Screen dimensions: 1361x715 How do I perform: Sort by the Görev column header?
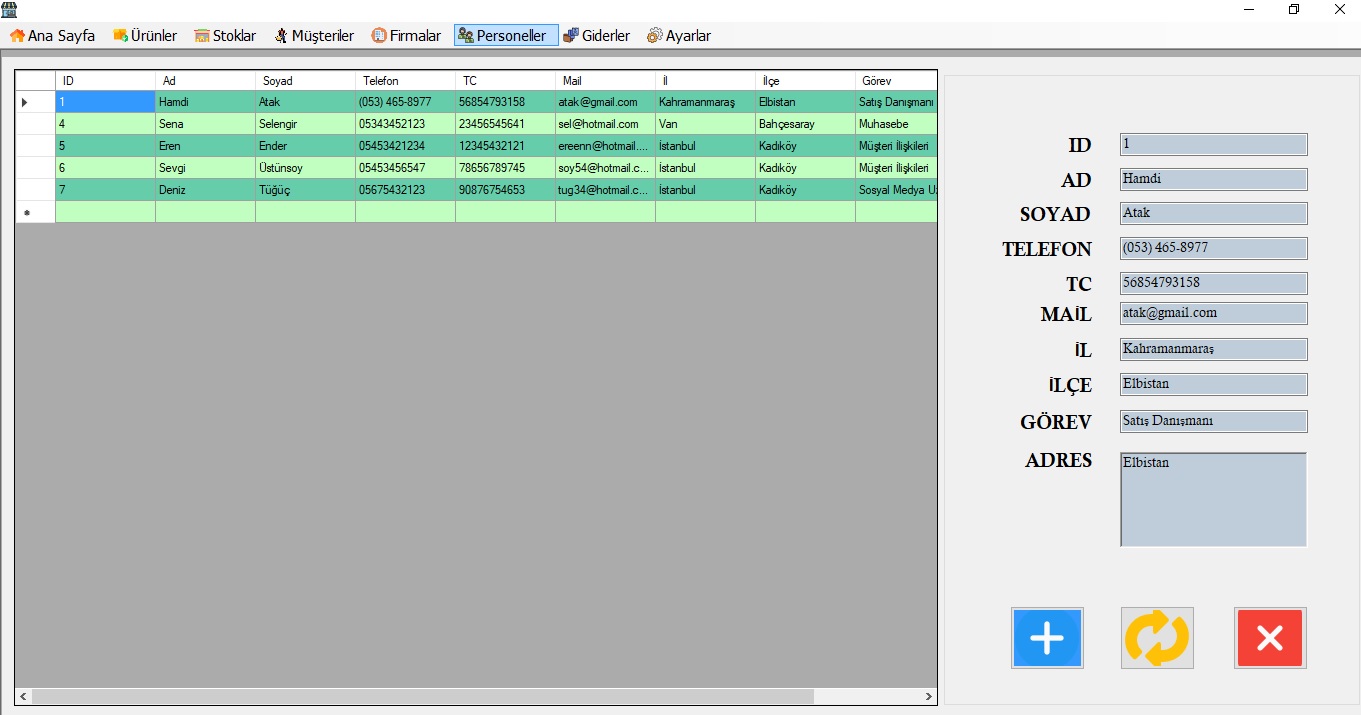[896, 80]
